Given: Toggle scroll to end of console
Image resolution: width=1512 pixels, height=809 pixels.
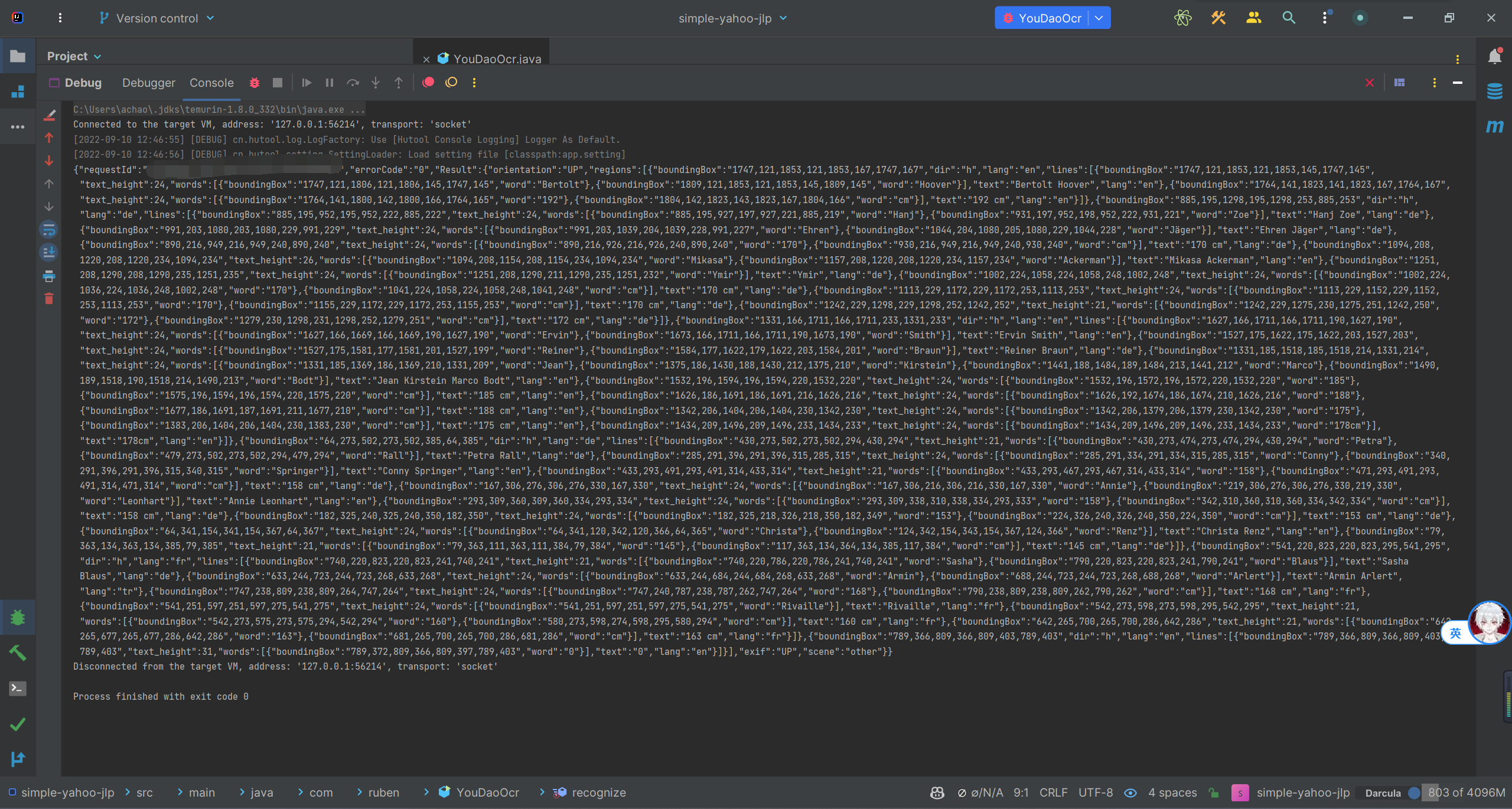Looking at the screenshot, I should click(x=49, y=253).
